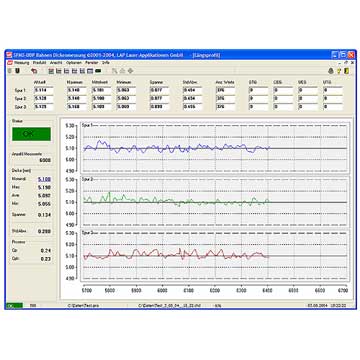Click the Spur 1 Aktuell value field

point(43,90)
